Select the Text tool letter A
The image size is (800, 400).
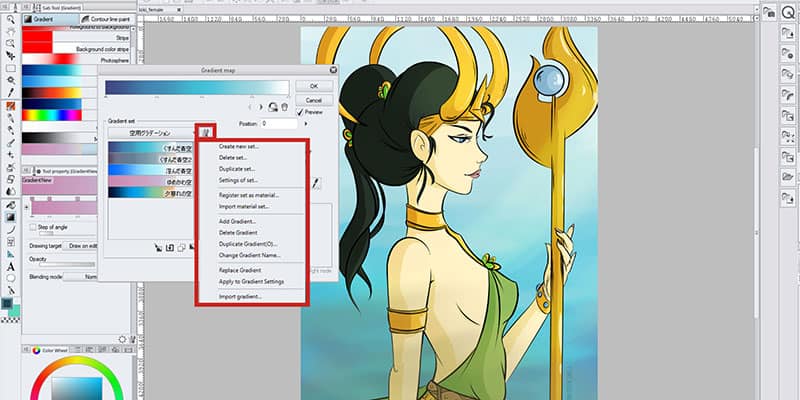[x=11, y=266]
